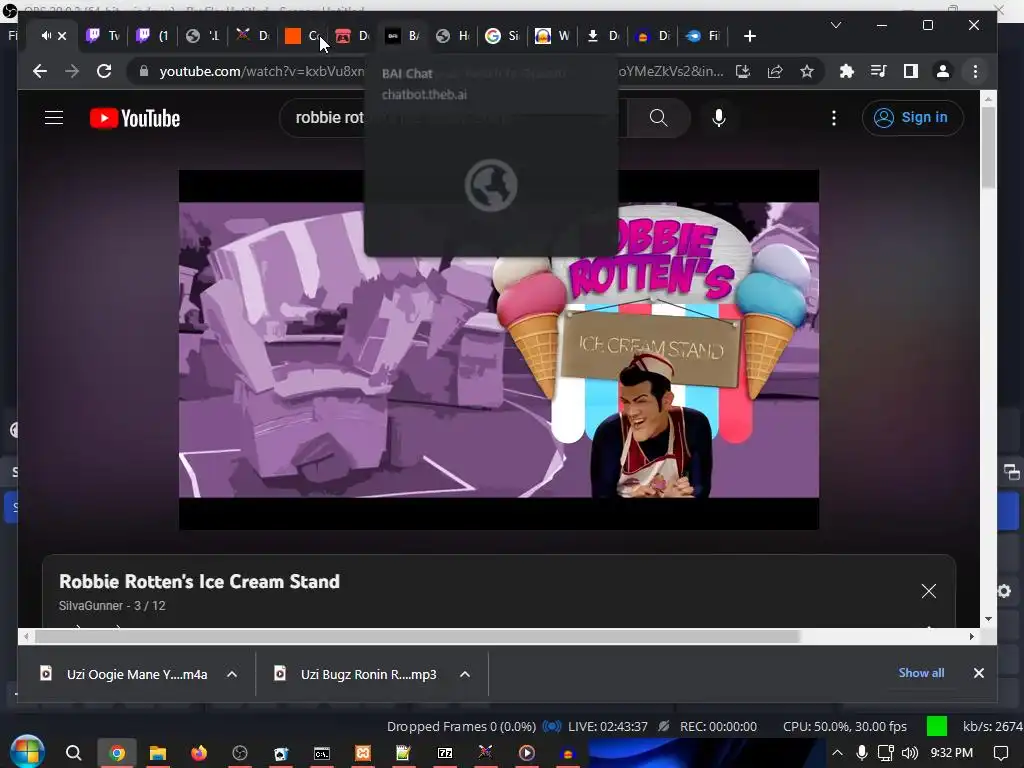Switch to the last tab labeled Fi
Image resolution: width=1024 pixels, height=768 pixels.
tap(703, 35)
